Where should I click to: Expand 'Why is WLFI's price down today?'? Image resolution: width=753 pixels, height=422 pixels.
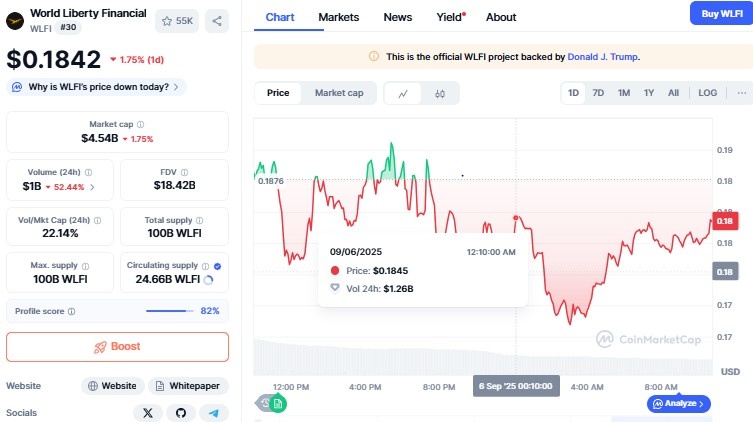coord(97,87)
